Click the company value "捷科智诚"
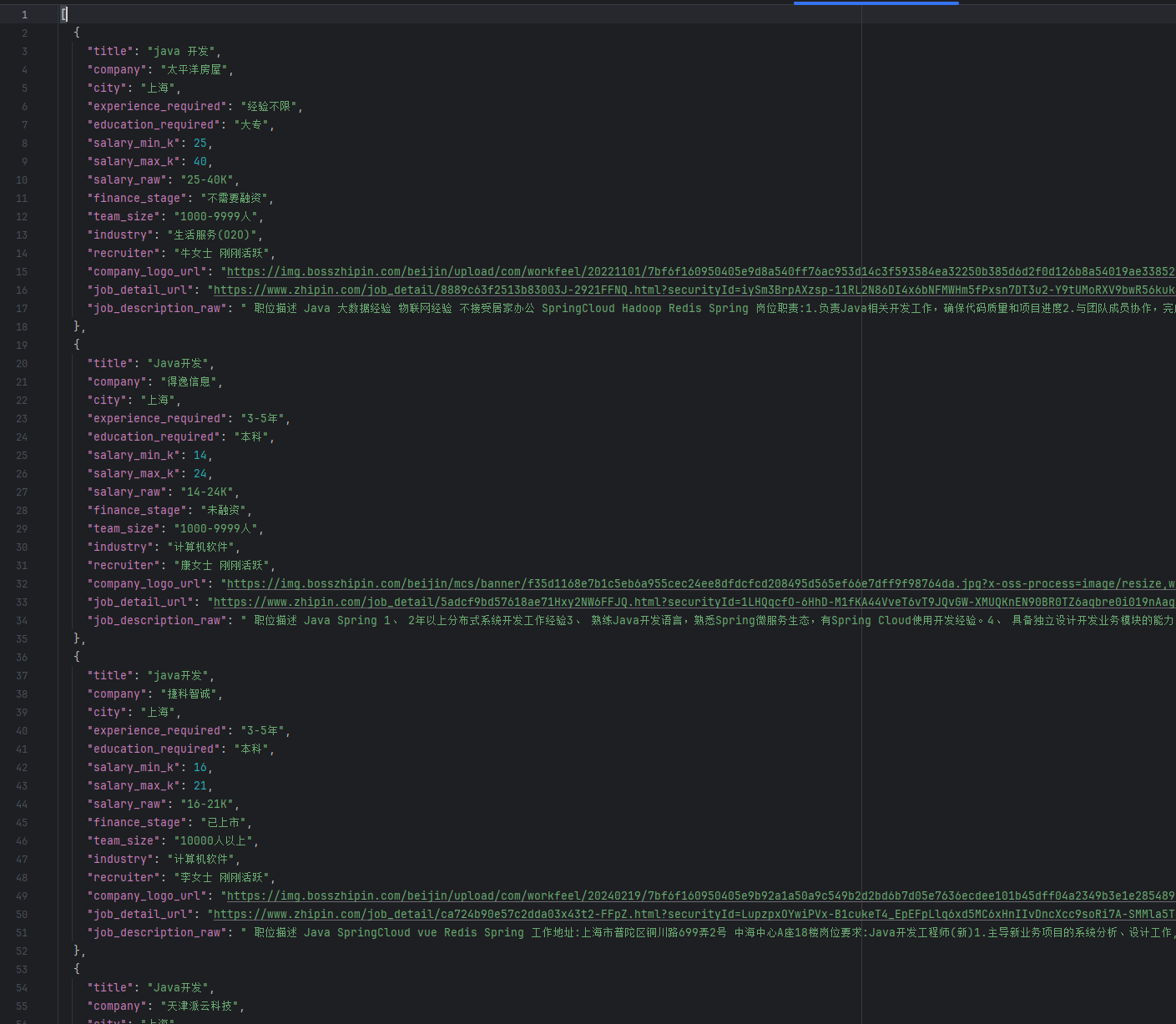Image resolution: width=1176 pixels, height=1024 pixels. 188,694
